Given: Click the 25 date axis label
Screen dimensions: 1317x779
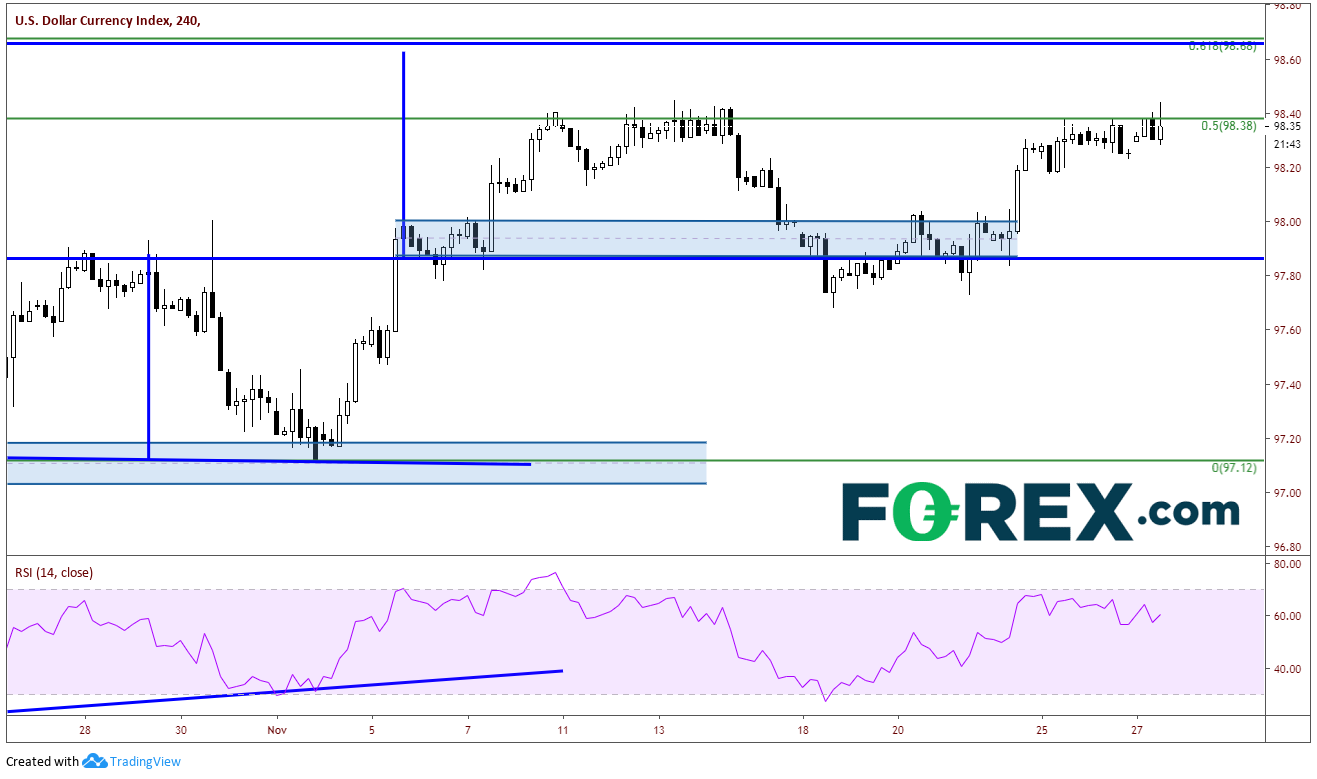Looking at the screenshot, I should click(1042, 731).
